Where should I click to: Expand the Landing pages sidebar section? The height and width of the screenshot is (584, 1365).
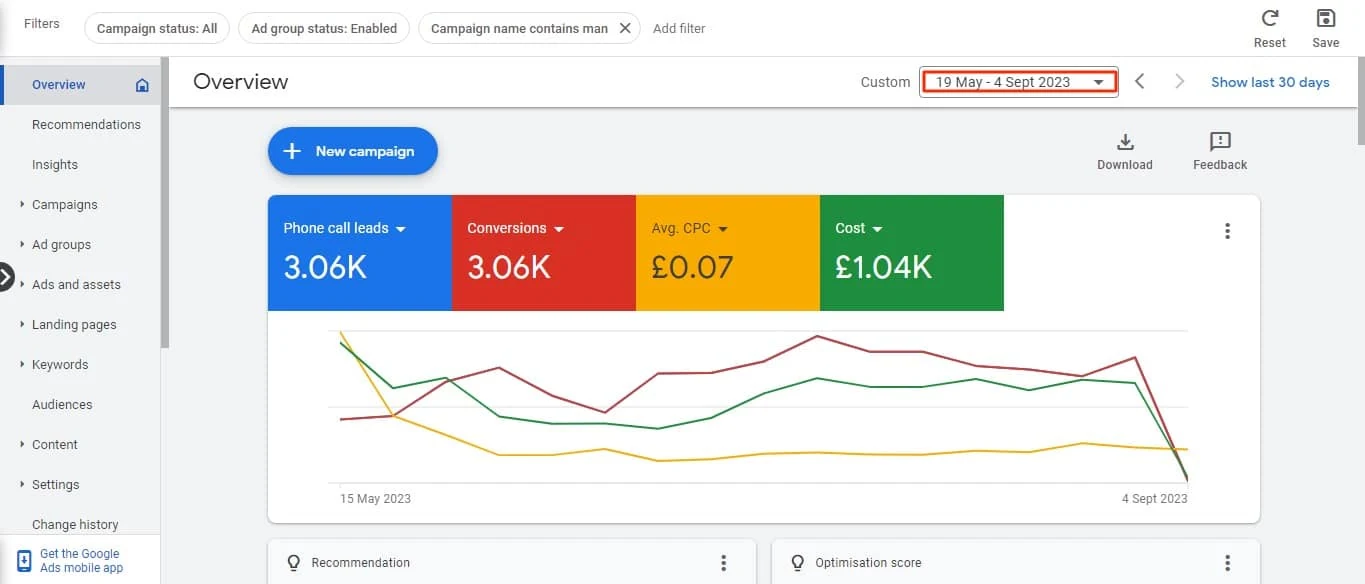[22, 324]
